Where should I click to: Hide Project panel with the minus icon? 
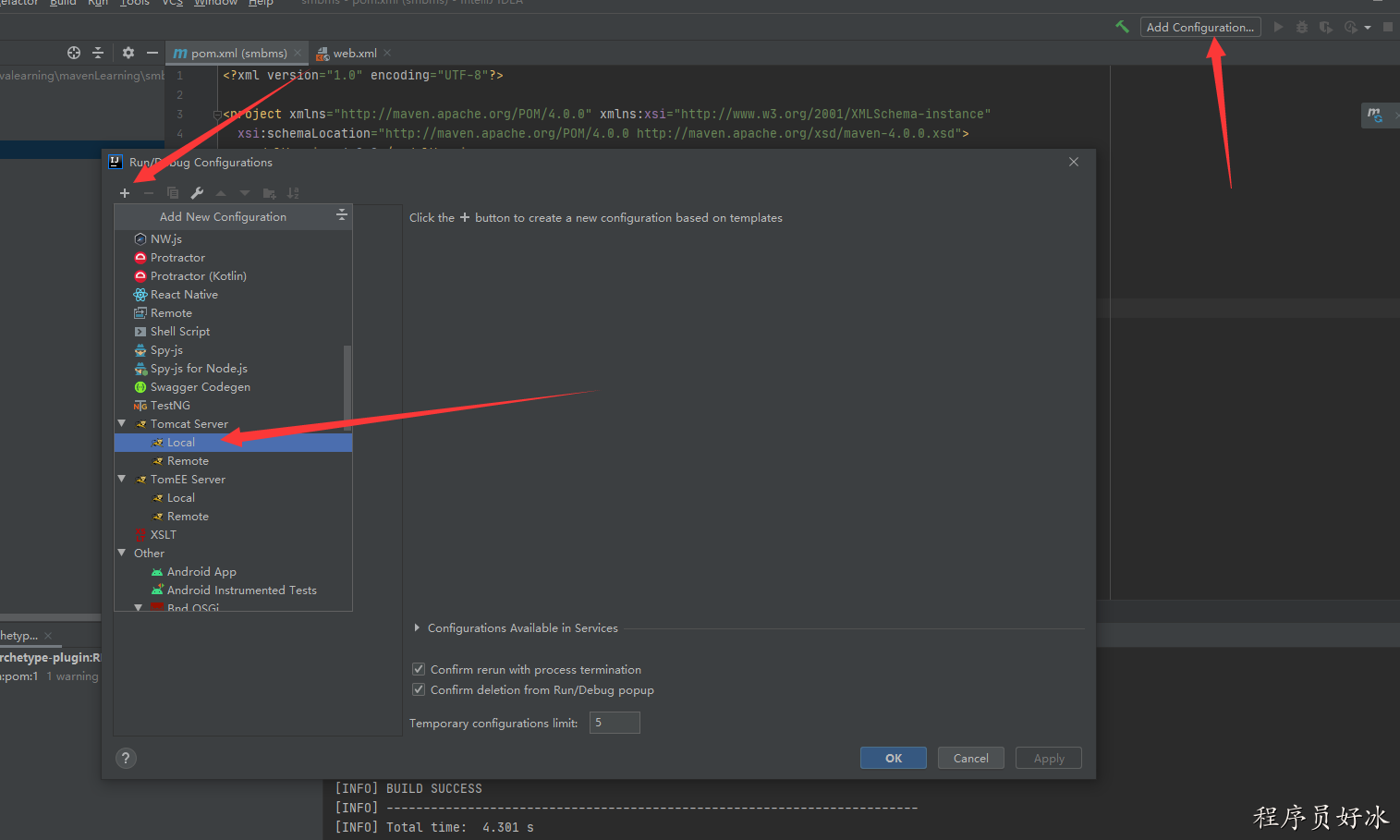coord(152,53)
